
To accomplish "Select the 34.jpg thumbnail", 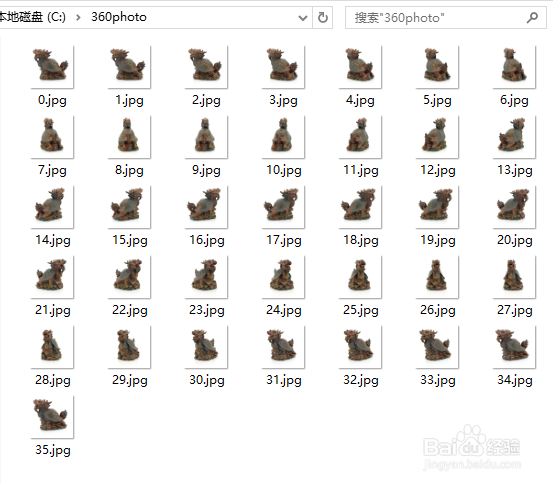I will click(514, 347).
